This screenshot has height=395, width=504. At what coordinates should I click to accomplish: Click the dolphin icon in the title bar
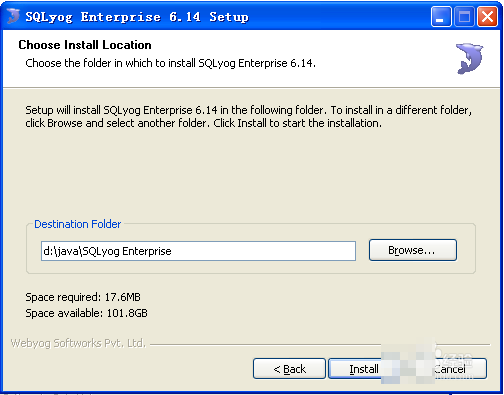click(13, 16)
